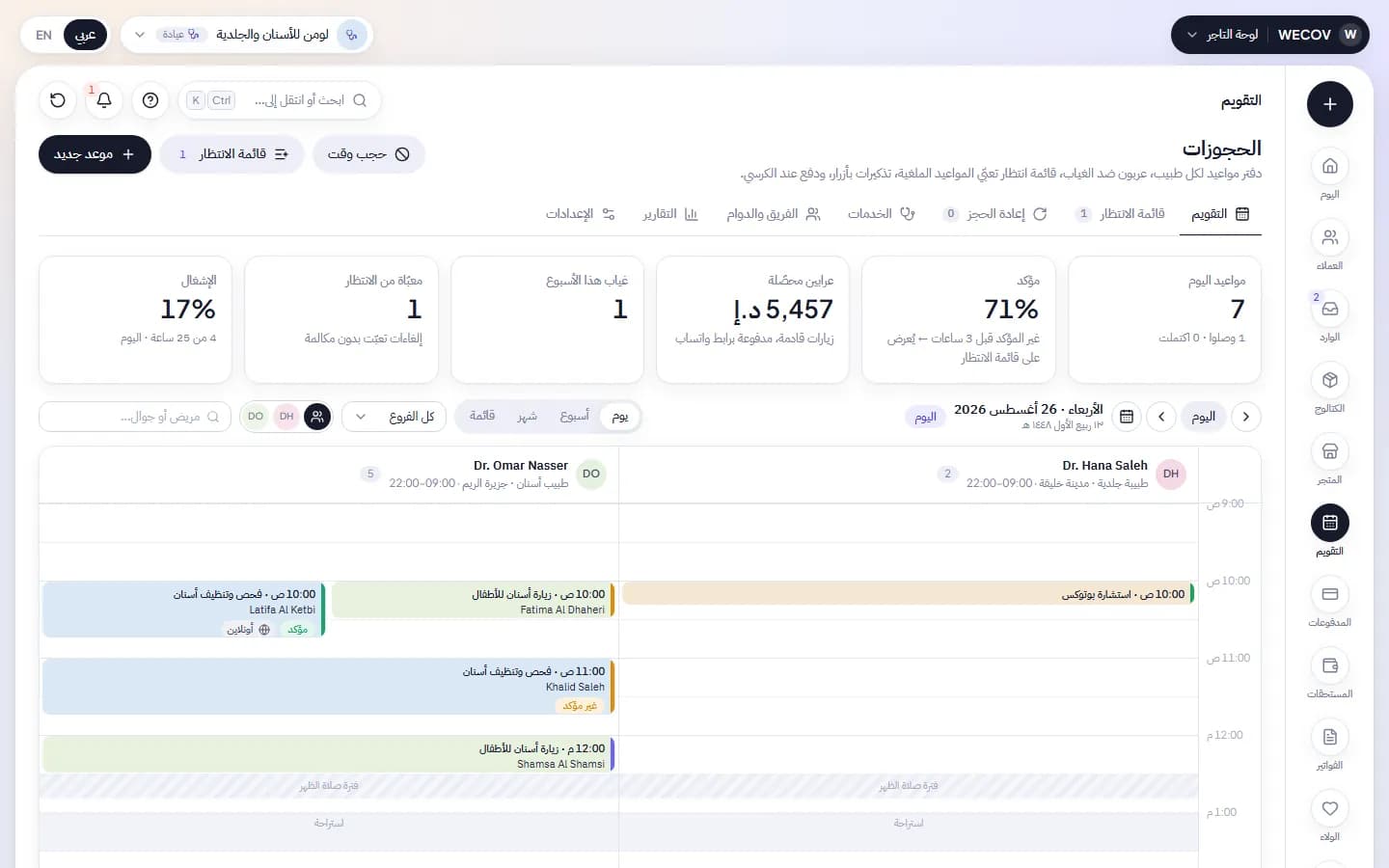
Task: Click the refresh/undo circular arrow icon
Action: 58,100
